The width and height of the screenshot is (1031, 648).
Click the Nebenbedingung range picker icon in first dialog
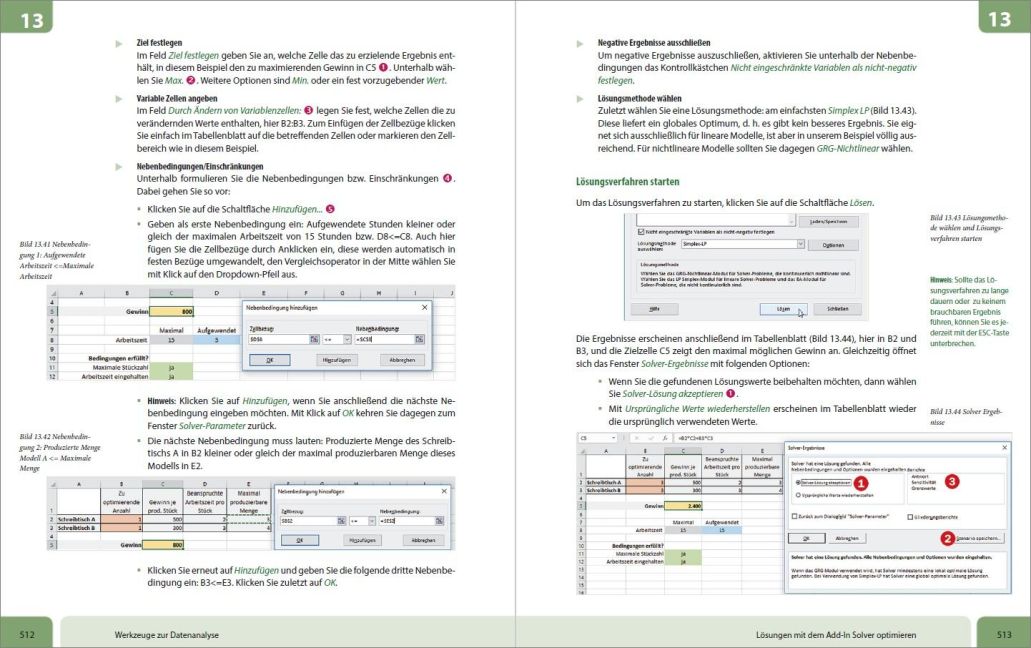click(420, 339)
